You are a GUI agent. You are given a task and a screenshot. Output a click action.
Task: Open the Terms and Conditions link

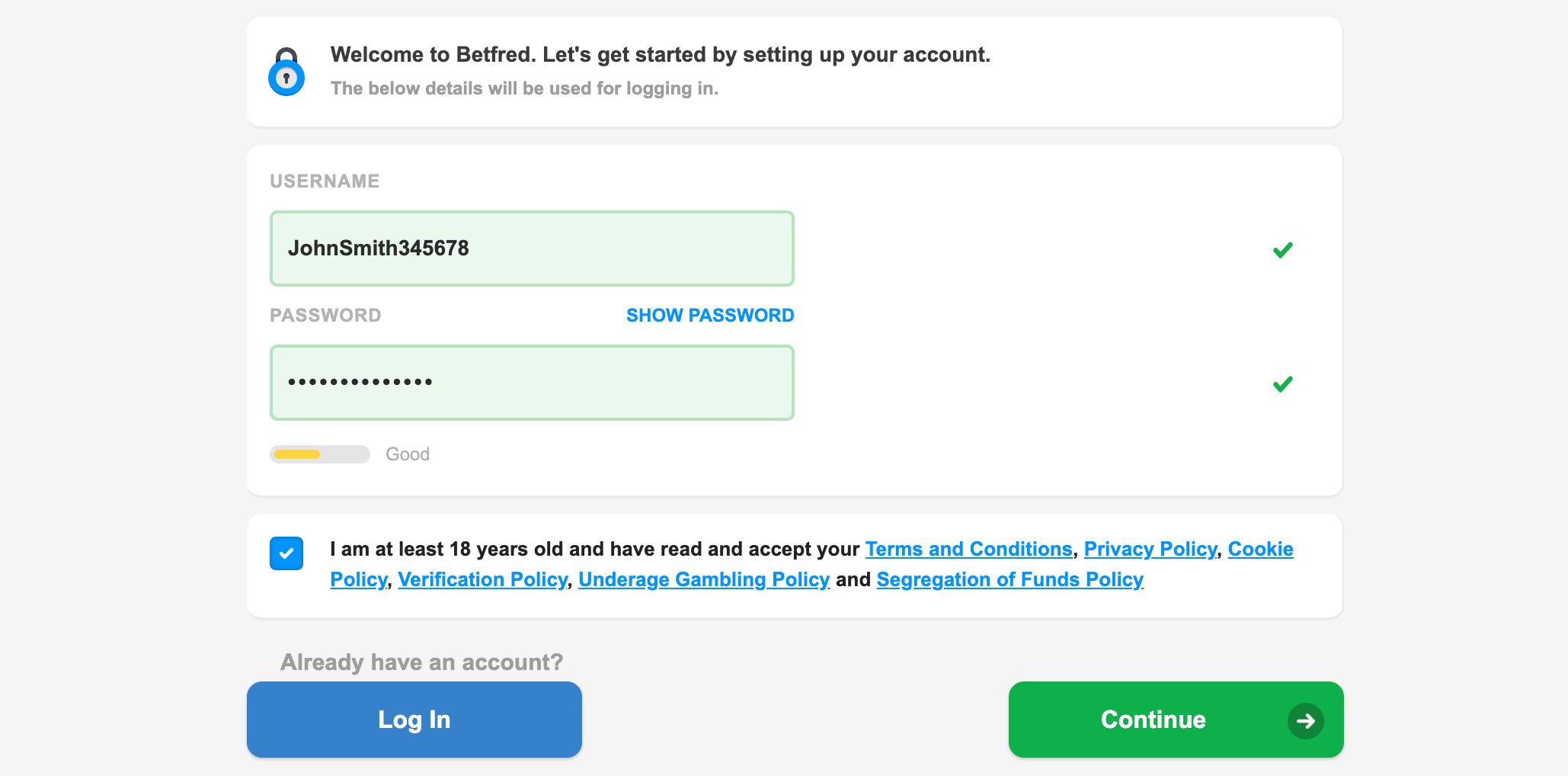coord(968,549)
